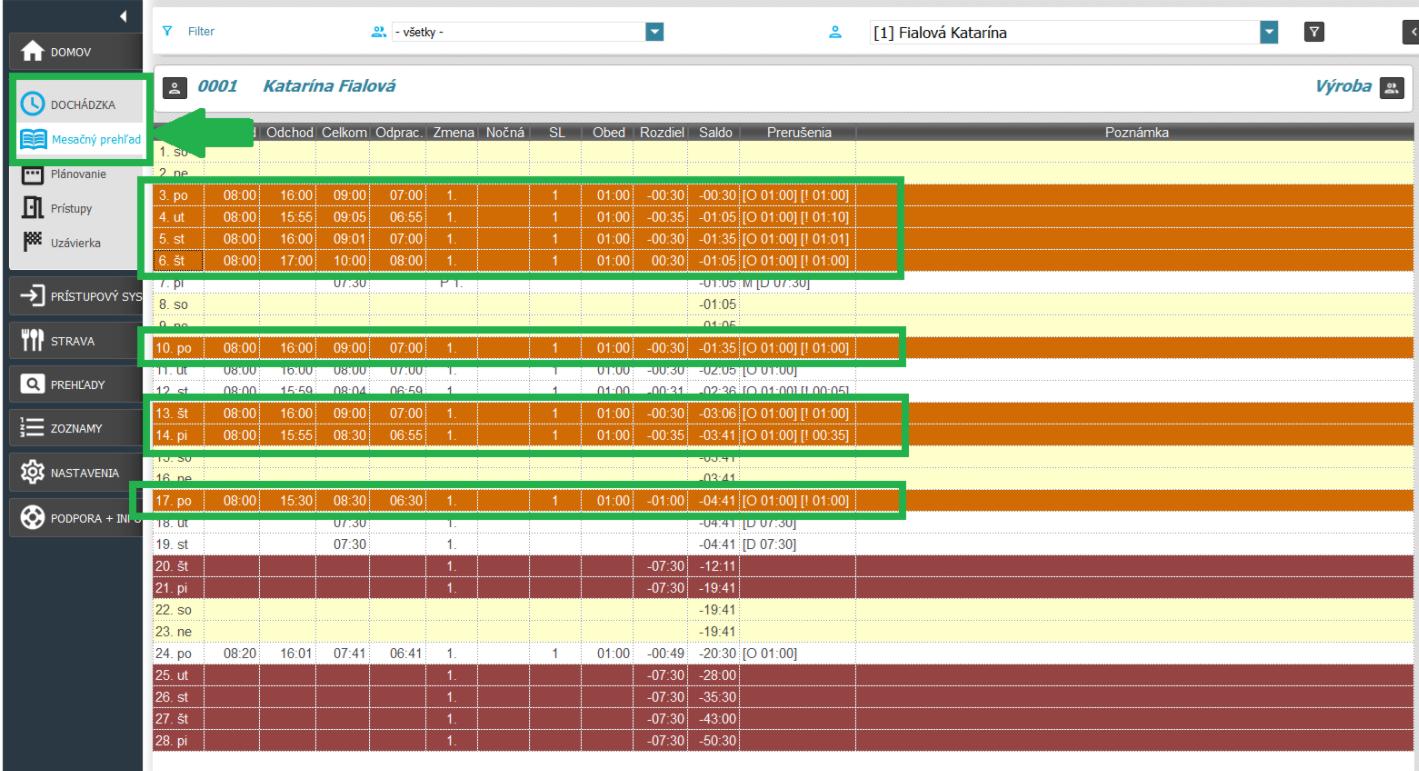This screenshot has width=1419, height=771.
Task: Click balance -35:30 in row 26. st
Action: pyautogui.click(x=720, y=697)
